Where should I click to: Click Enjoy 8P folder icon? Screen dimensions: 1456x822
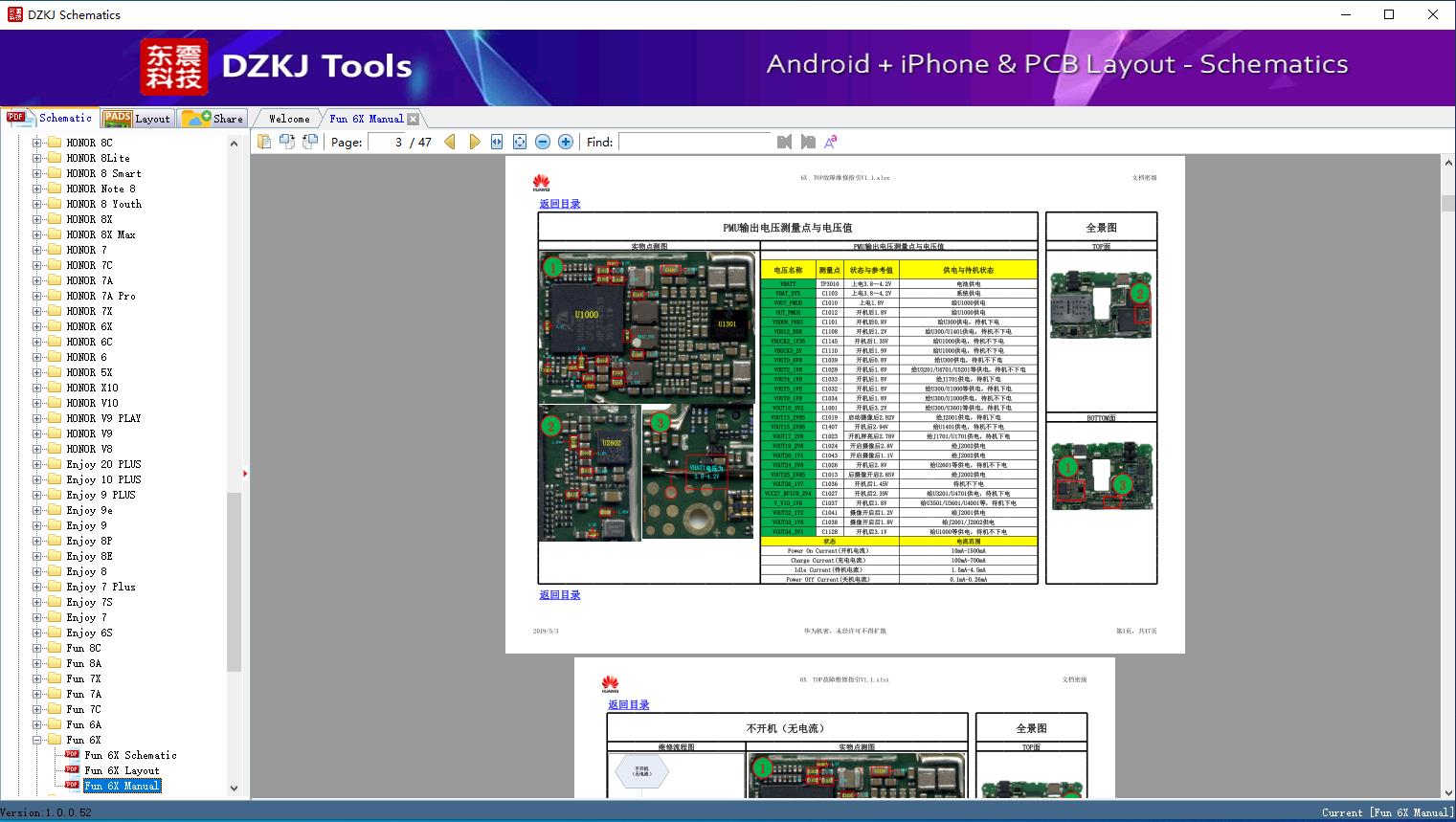click(x=55, y=541)
